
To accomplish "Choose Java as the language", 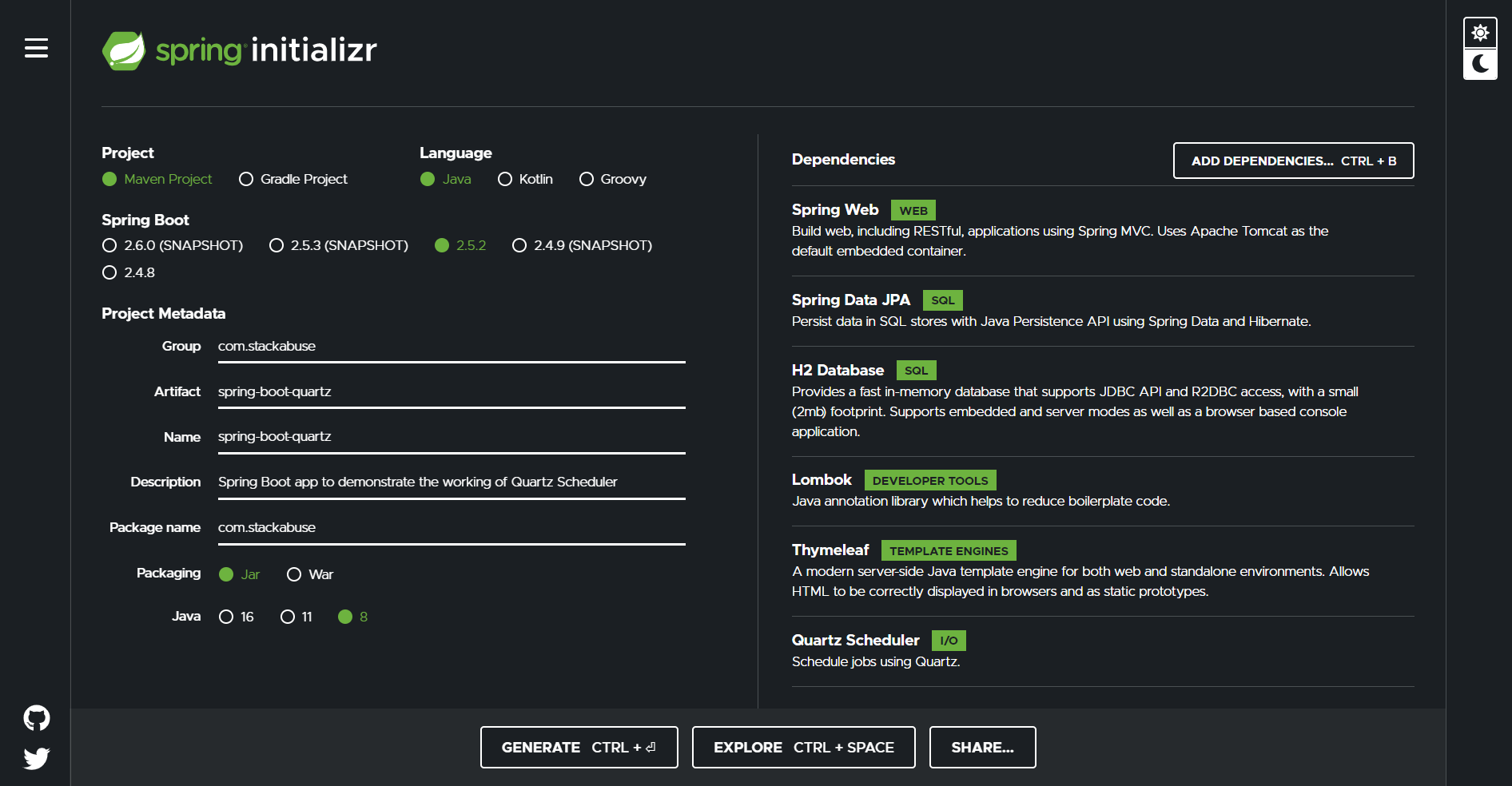I will (446, 179).
